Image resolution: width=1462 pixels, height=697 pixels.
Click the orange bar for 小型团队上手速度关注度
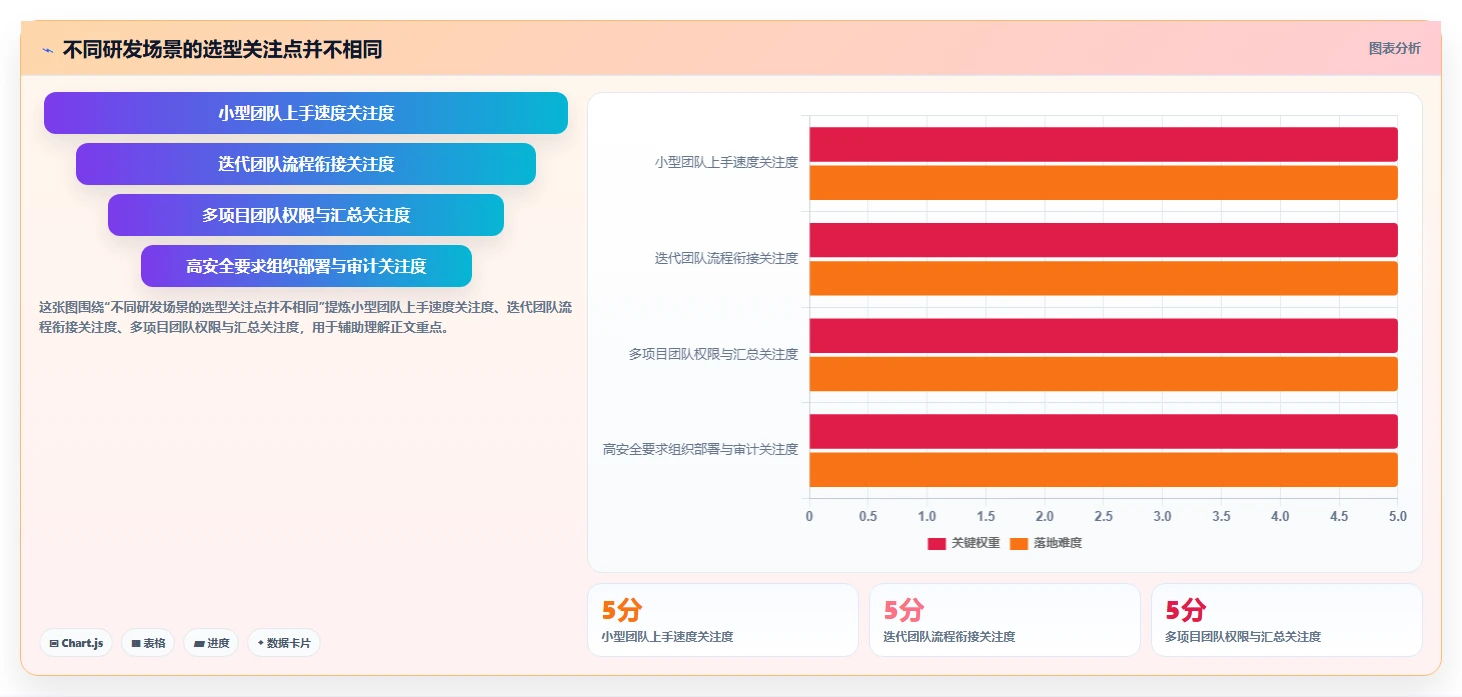click(1103, 182)
